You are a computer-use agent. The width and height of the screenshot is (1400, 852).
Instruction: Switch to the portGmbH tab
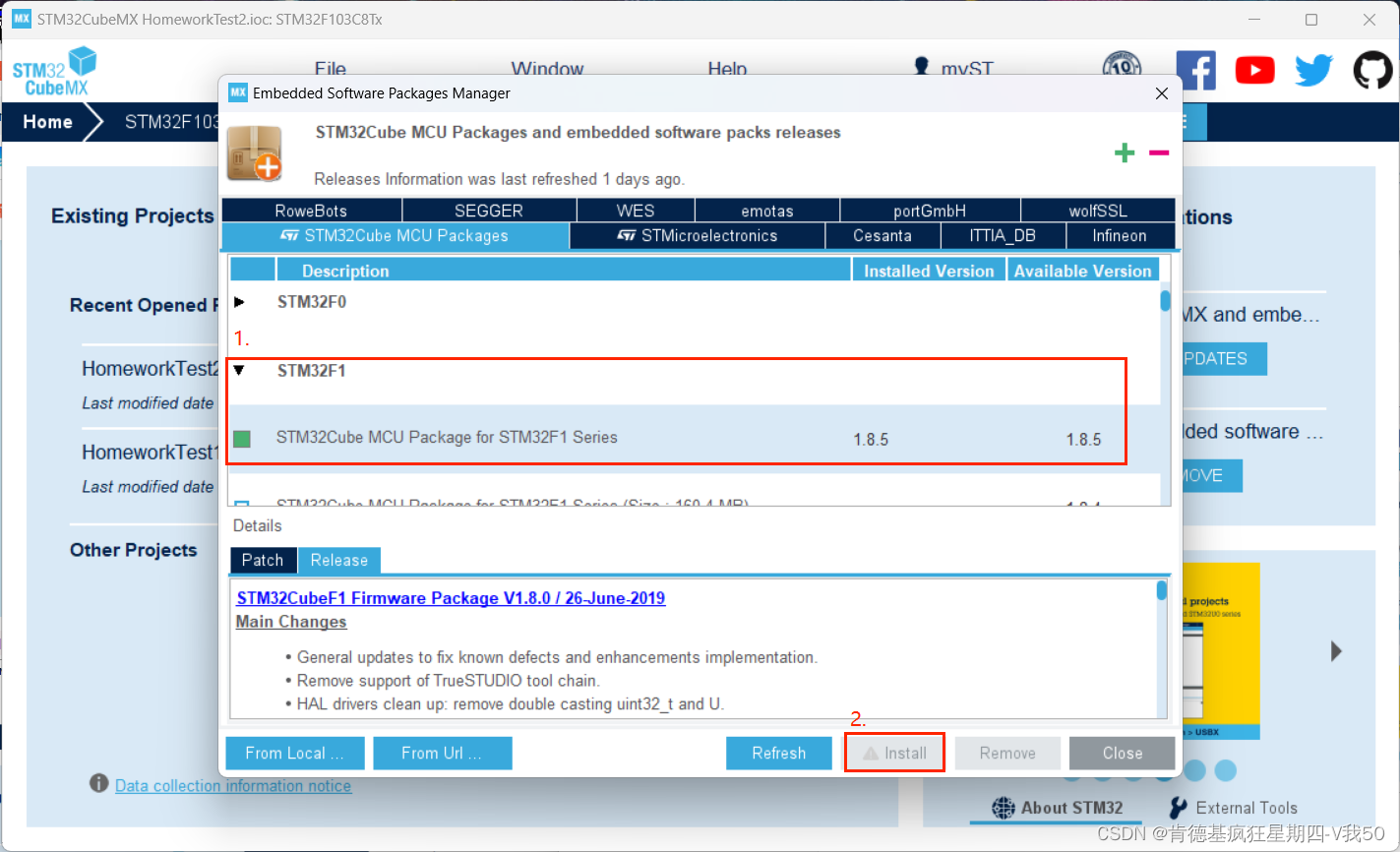coord(930,211)
